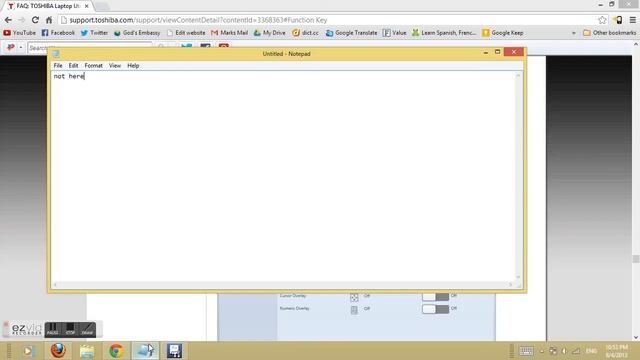Minimize the Notepad window

(485, 52)
